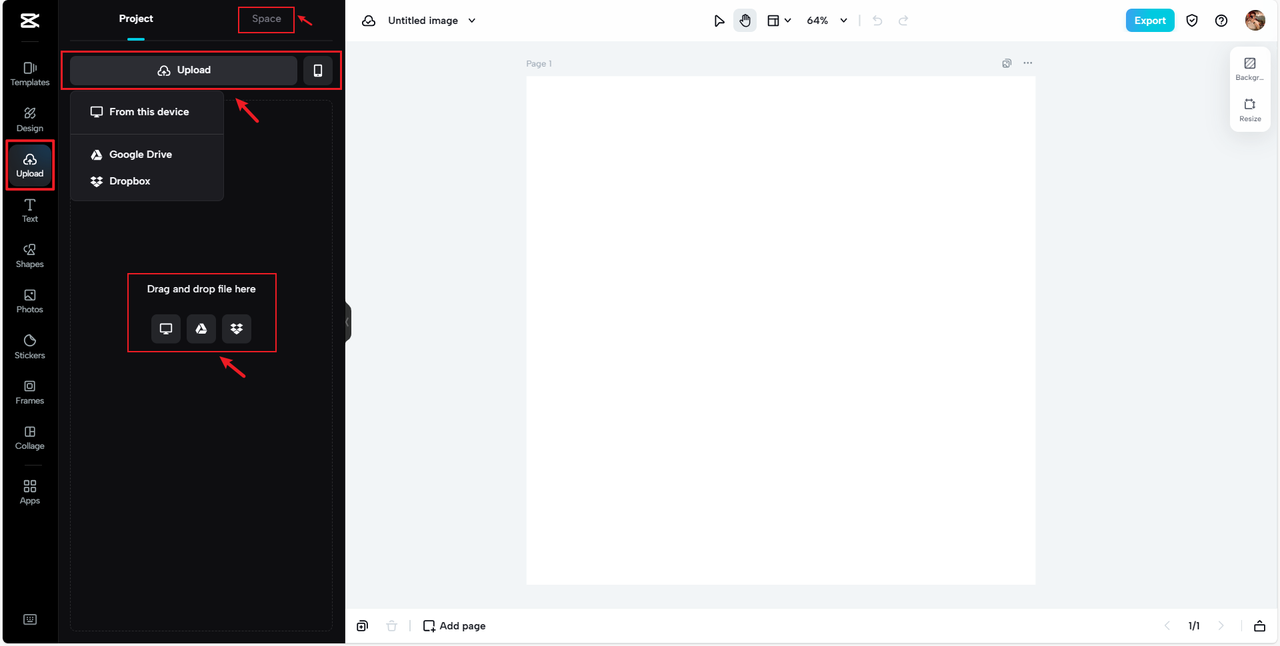Switch to the Project tab

tap(136, 19)
